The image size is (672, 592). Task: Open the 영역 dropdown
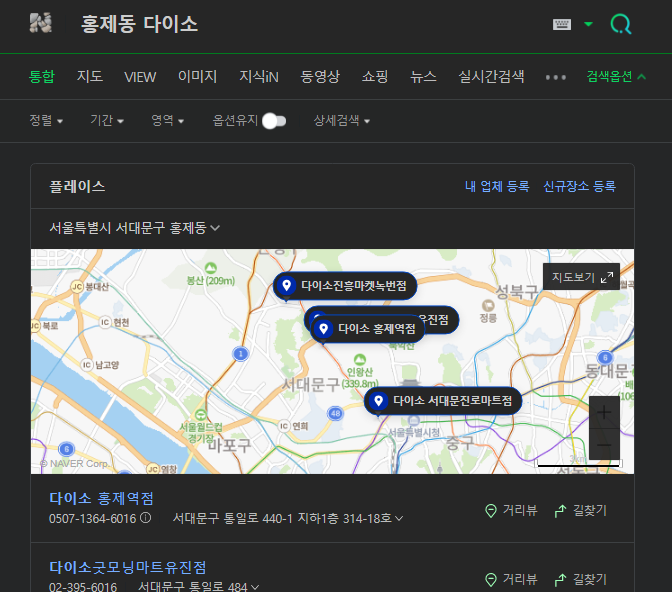pyautogui.click(x=168, y=120)
